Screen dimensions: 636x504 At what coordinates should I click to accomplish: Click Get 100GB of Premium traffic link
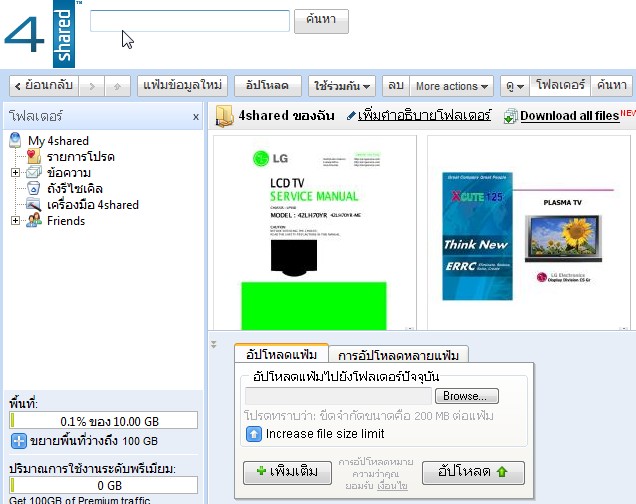[80, 500]
